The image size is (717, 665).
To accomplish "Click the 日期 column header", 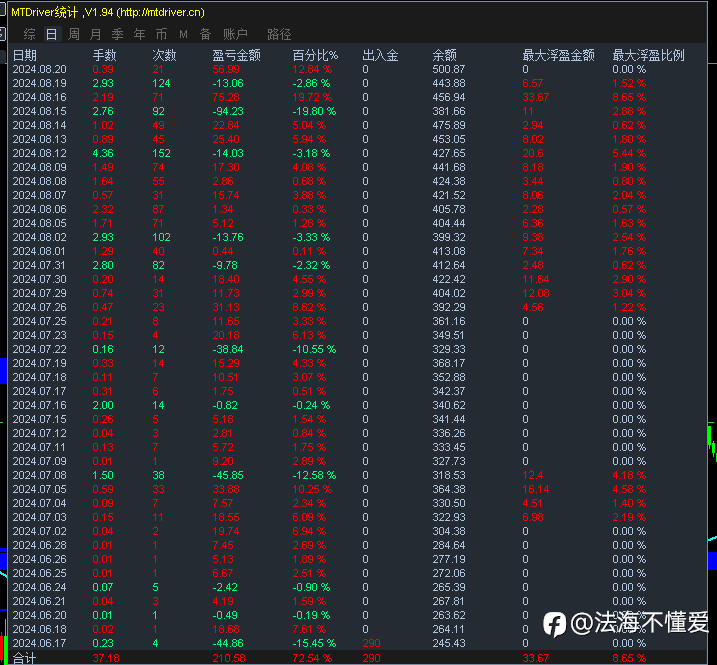I will click(x=25, y=55).
